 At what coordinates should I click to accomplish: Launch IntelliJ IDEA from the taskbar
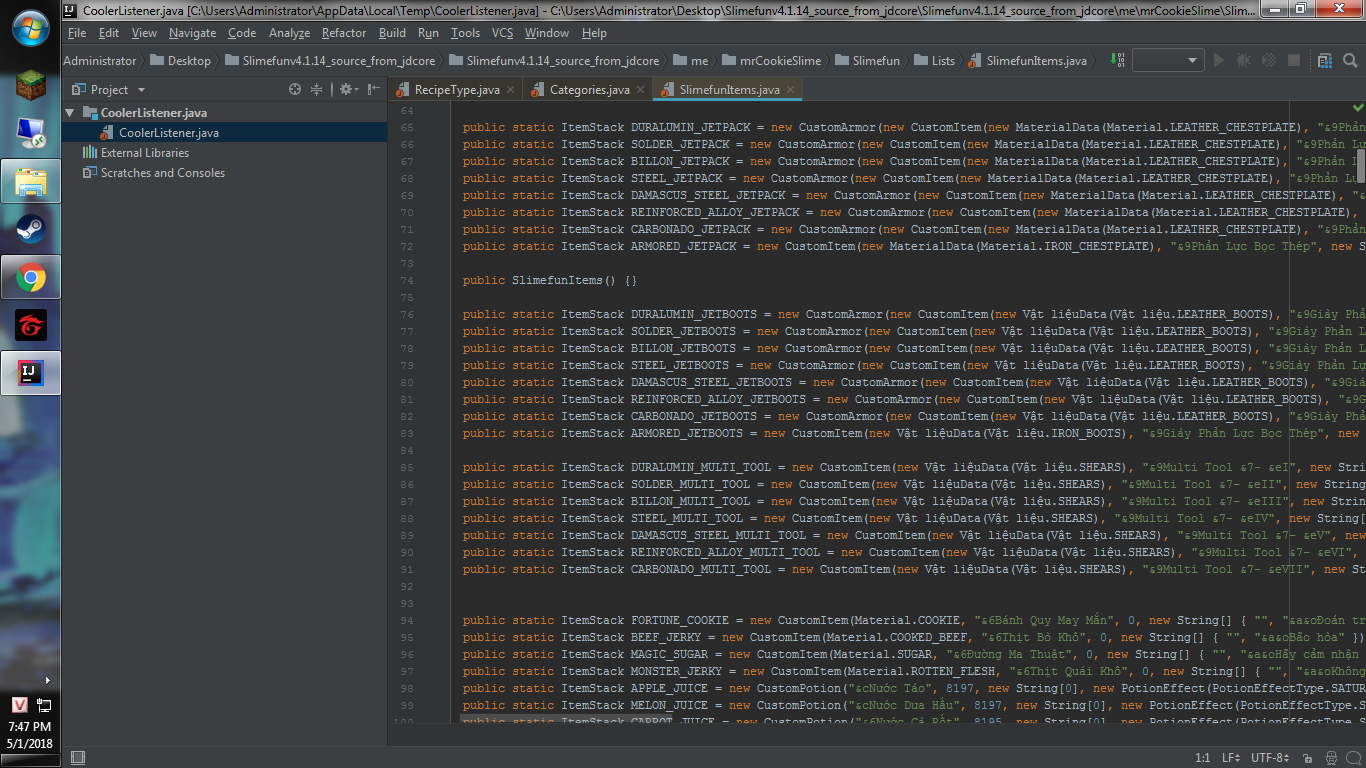[30, 373]
